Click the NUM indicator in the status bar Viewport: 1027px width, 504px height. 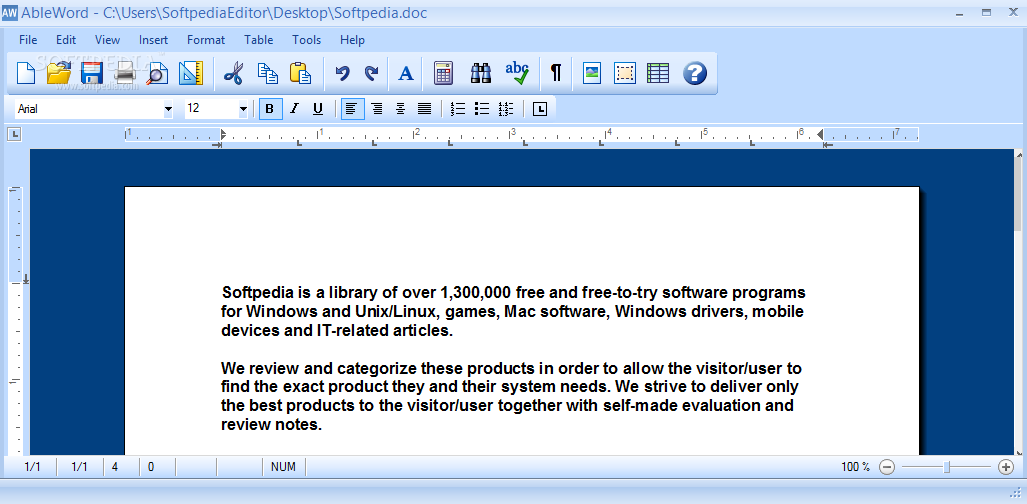[x=283, y=467]
